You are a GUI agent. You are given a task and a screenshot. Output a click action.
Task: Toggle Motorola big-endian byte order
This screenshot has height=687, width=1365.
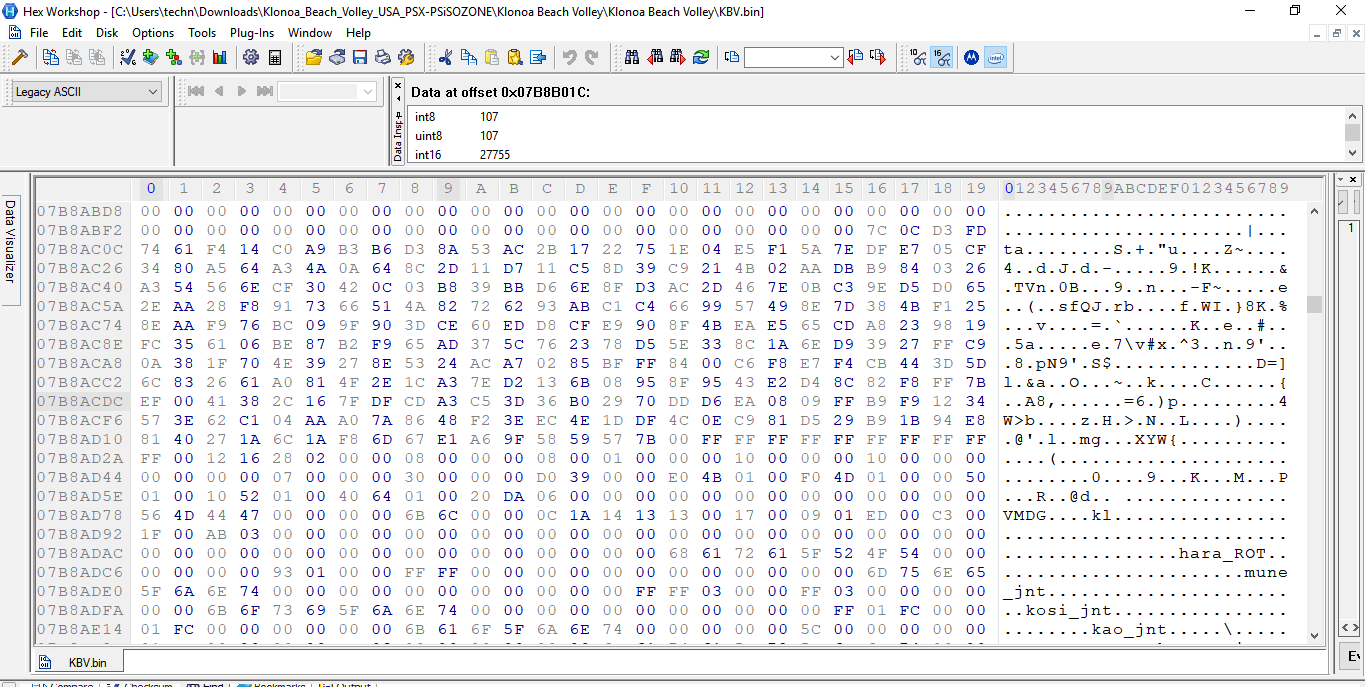click(971, 57)
